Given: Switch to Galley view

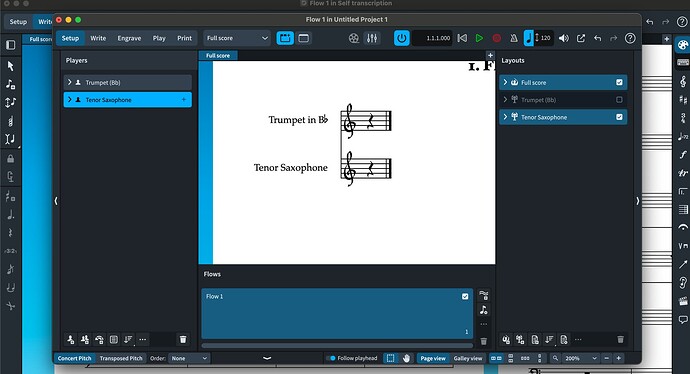Looking at the screenshot, I should (468, 358).
